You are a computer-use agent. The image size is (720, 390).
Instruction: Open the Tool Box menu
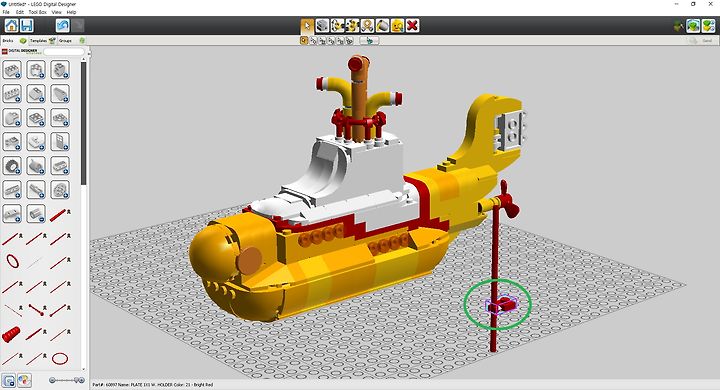(38, 12)
